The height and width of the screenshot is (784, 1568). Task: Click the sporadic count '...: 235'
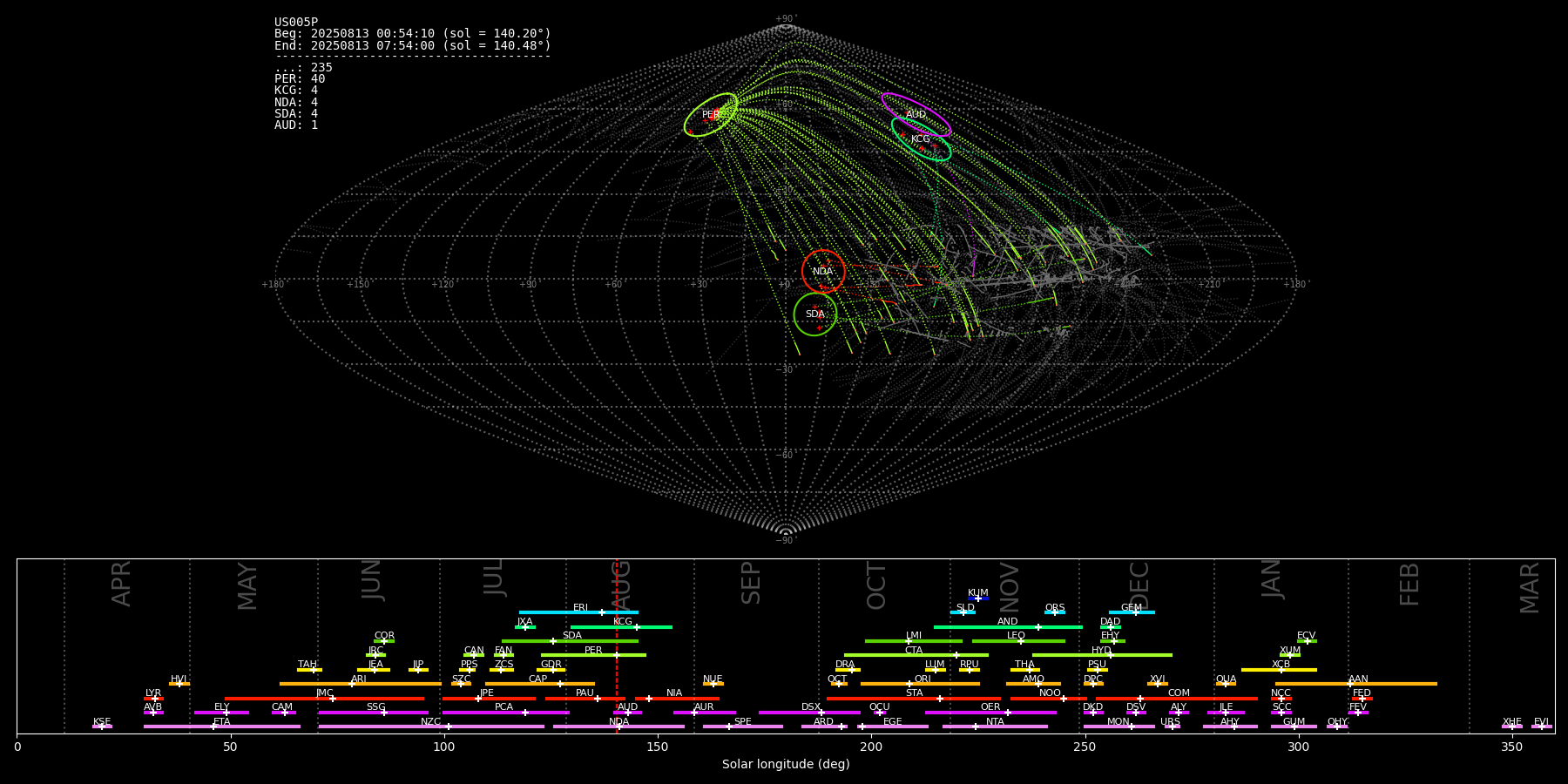pos(303,68)
